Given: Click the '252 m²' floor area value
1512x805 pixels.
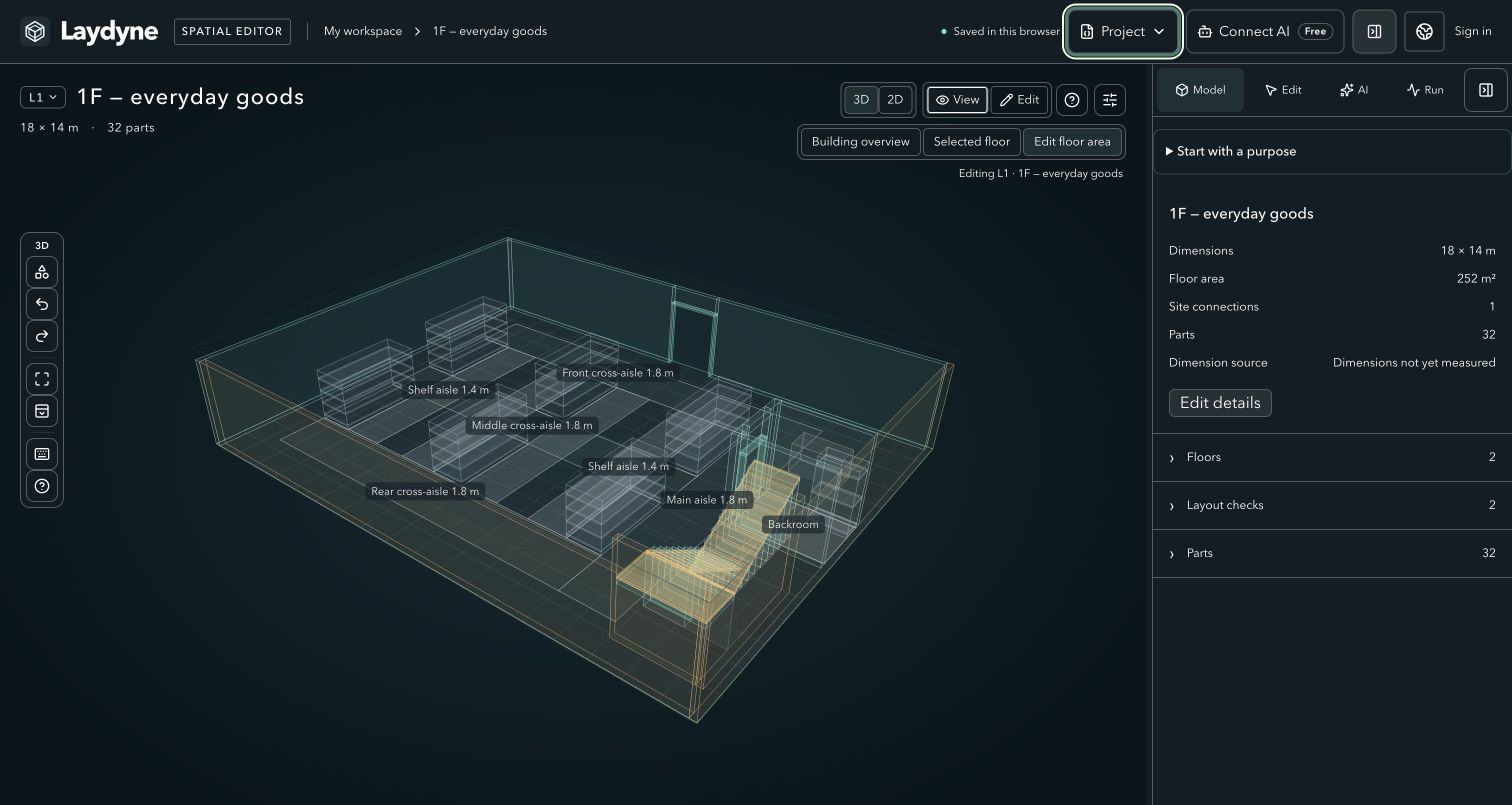Looking at the screenshot, I should pyautogui.click(x=1476, y=279).
